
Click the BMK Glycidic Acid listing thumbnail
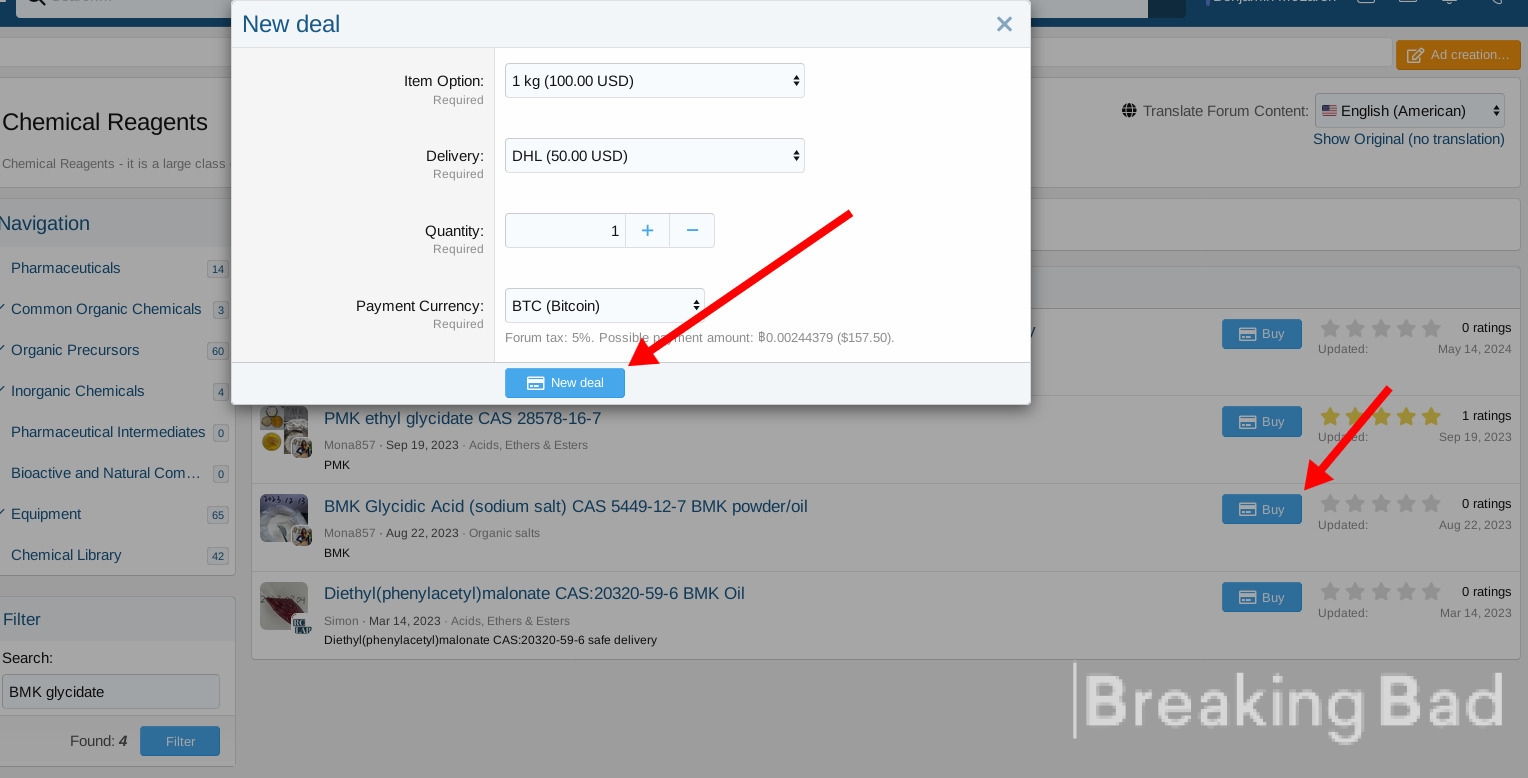pos(284,518)
